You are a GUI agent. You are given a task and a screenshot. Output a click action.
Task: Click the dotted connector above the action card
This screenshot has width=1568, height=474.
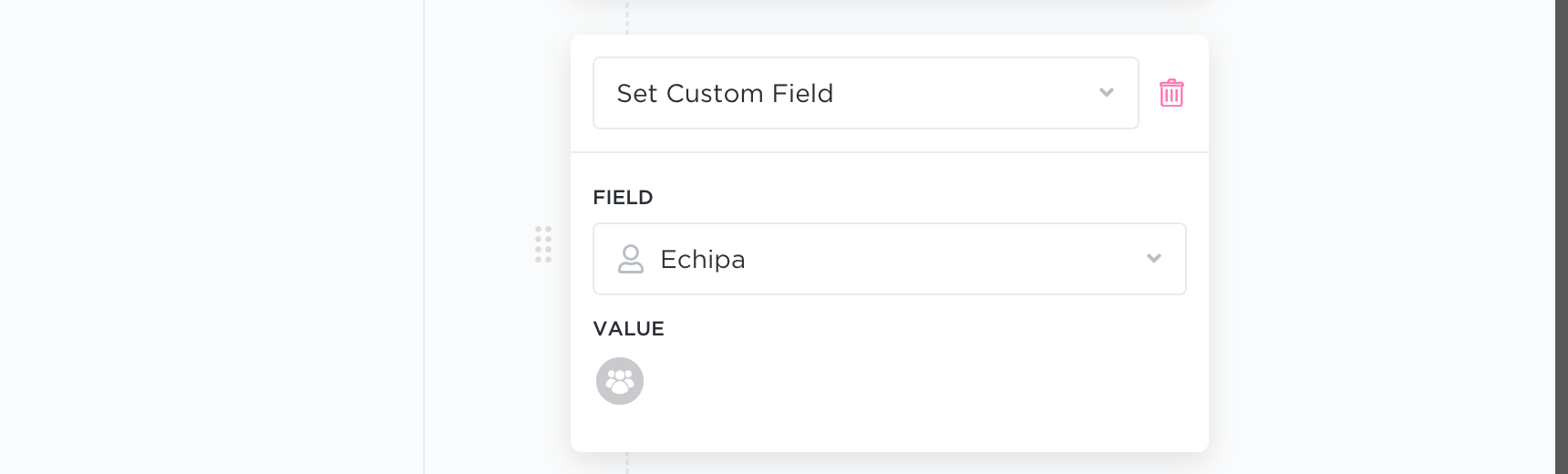pyautogui.click(x=627, y=18)
